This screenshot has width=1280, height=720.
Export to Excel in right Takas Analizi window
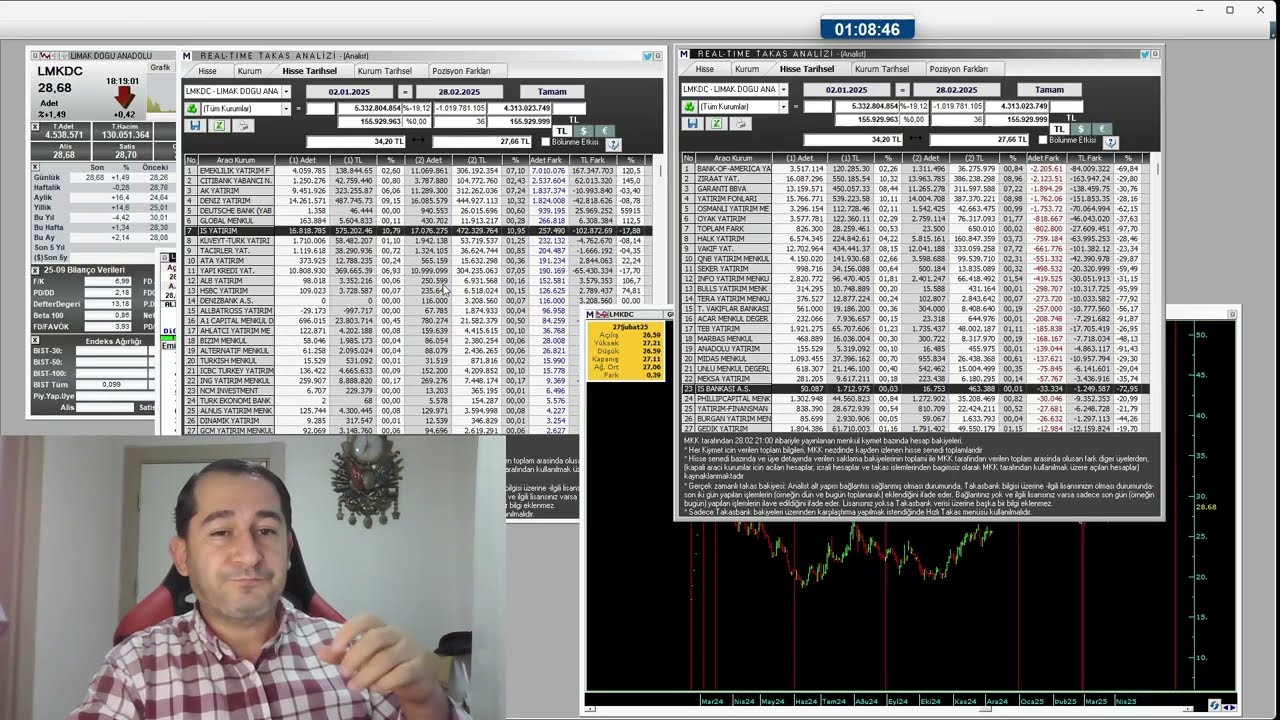pos(717,123)
